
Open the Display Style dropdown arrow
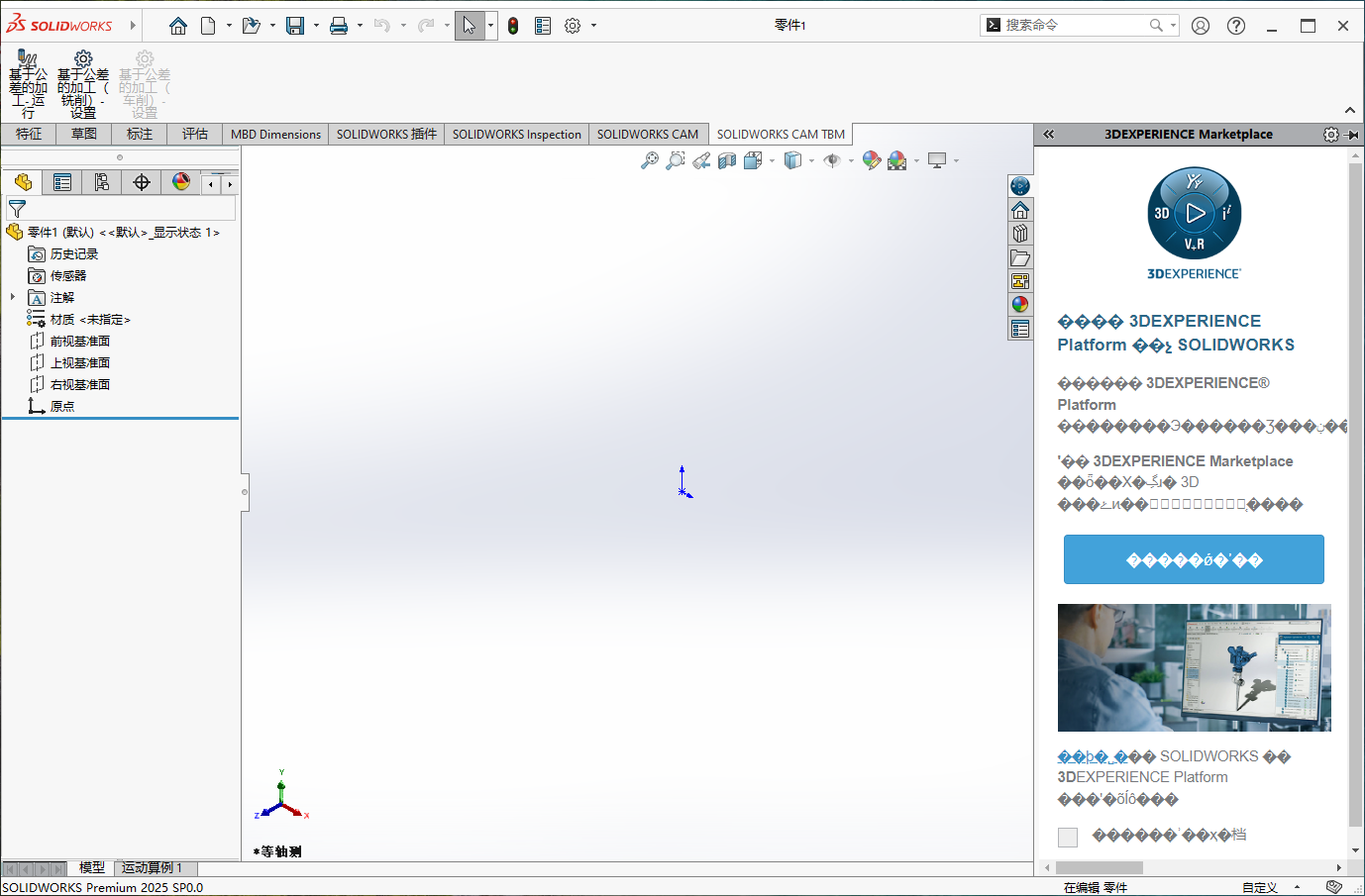click(812, 159)
